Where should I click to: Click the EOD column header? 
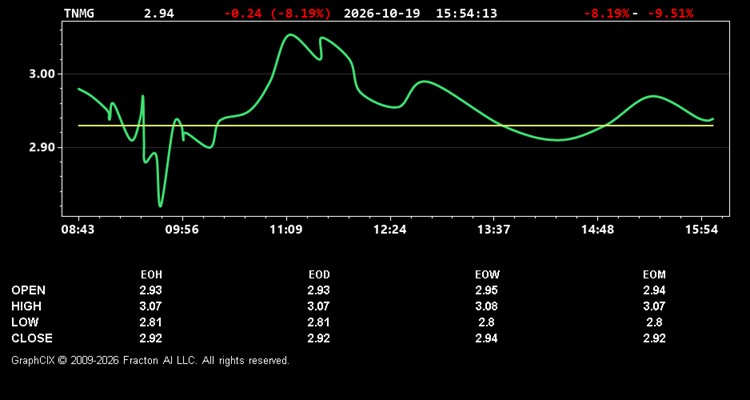pyautogui.click(x=319, y=275)
